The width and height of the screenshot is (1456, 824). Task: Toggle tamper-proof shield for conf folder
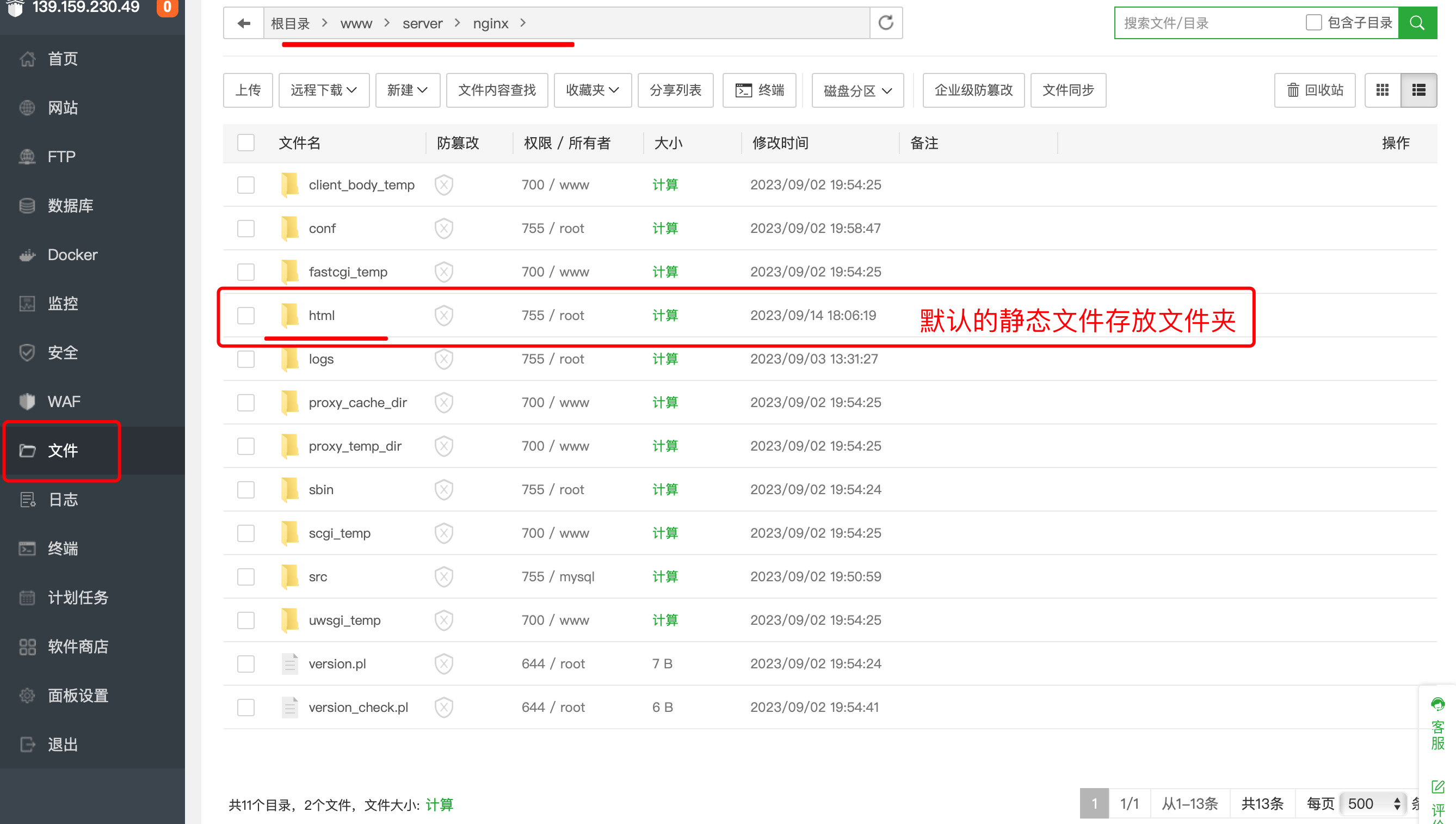(444, 228)
